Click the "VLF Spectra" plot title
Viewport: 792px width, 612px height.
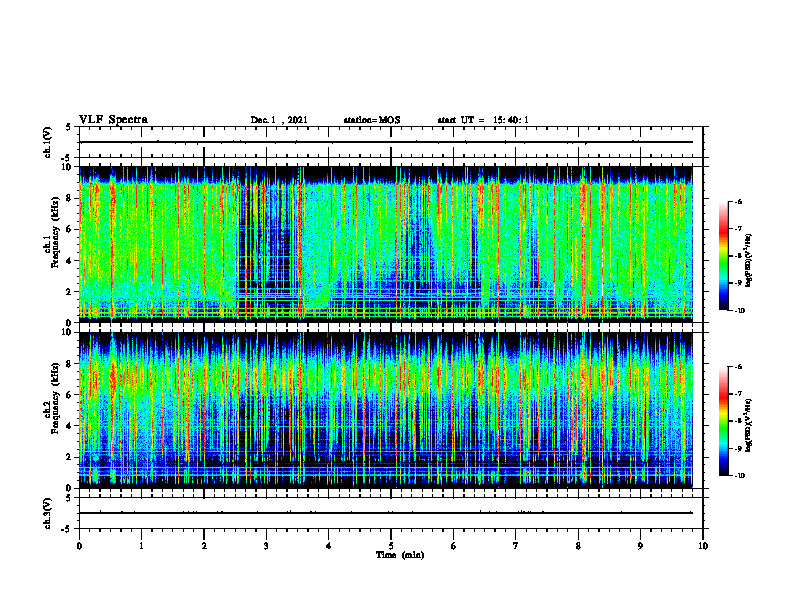[113, 120]
